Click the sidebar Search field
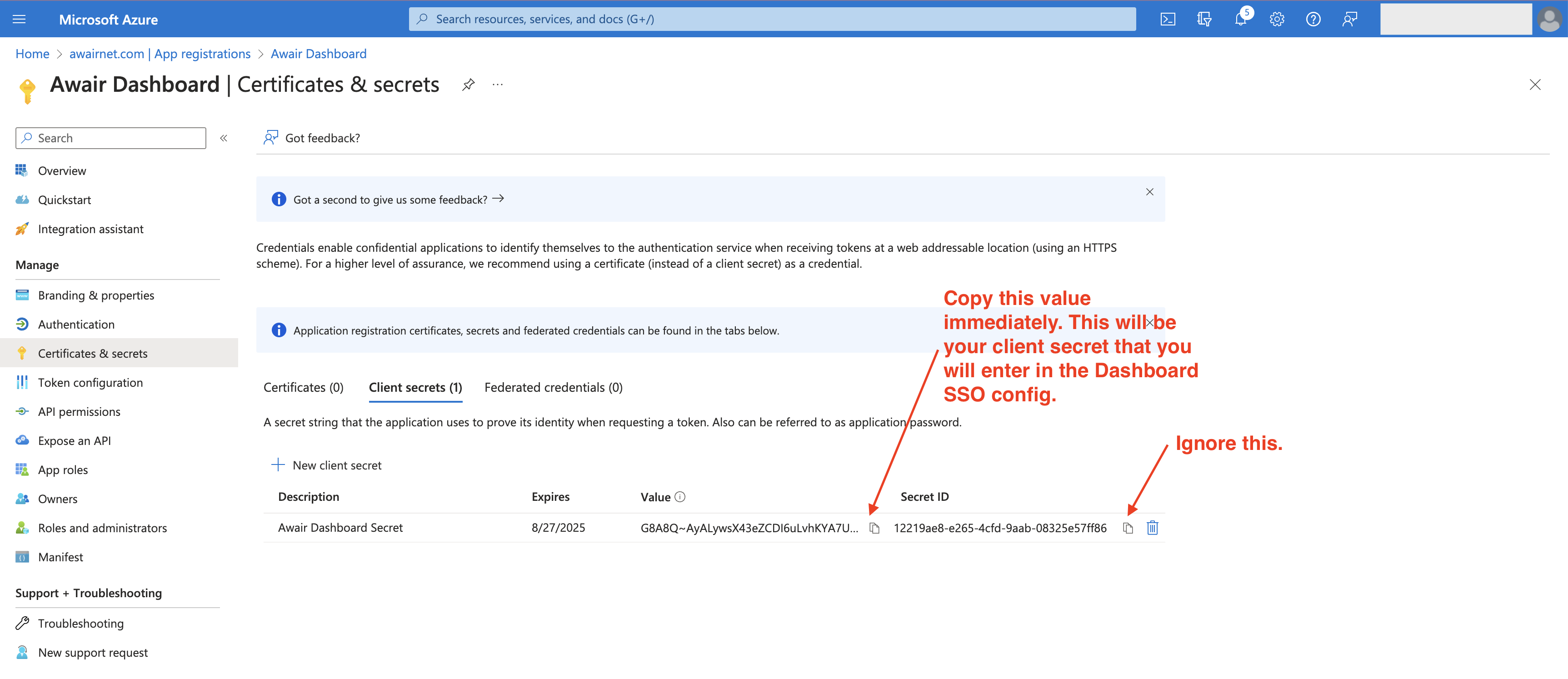The height and width of the screenshot is (679, 1568). (111, 138)
